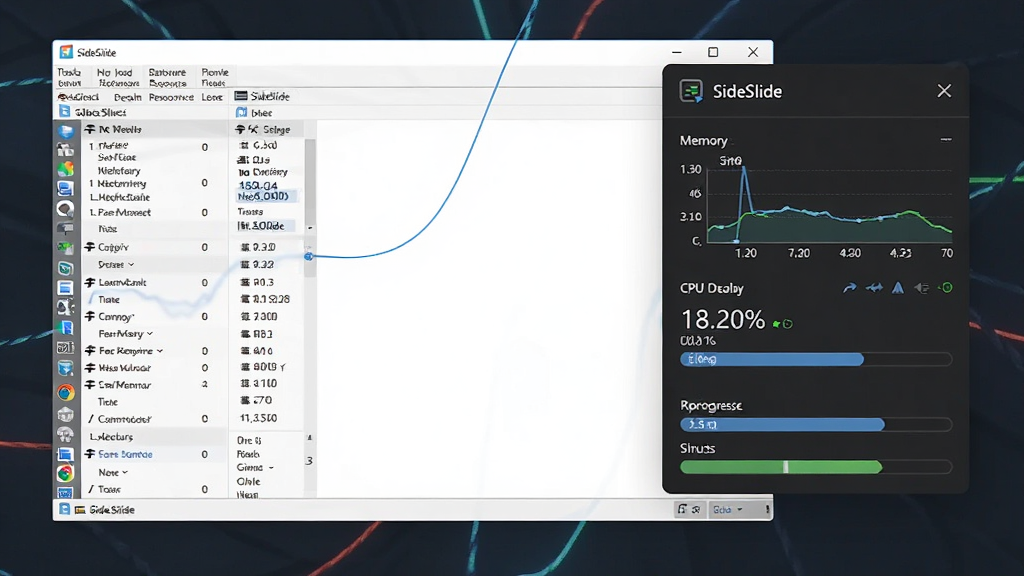Image resolution: width=1024 pixels, height=576 pixels.
Task: Click the double-arrow icon in the CPU row
Action: (874, 287)
